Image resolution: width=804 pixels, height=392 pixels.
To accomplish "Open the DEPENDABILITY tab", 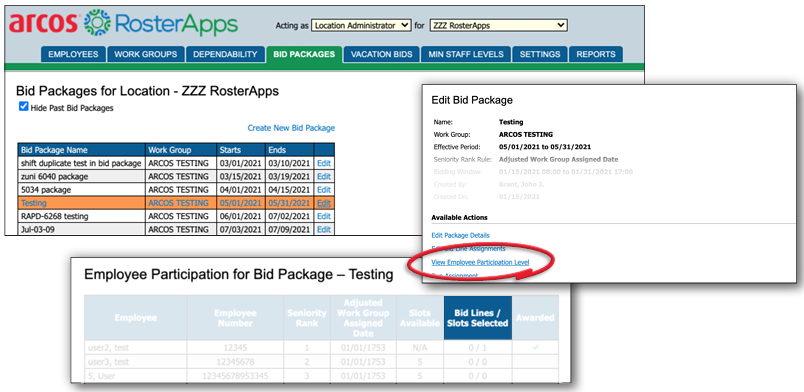I will [225, 54].
